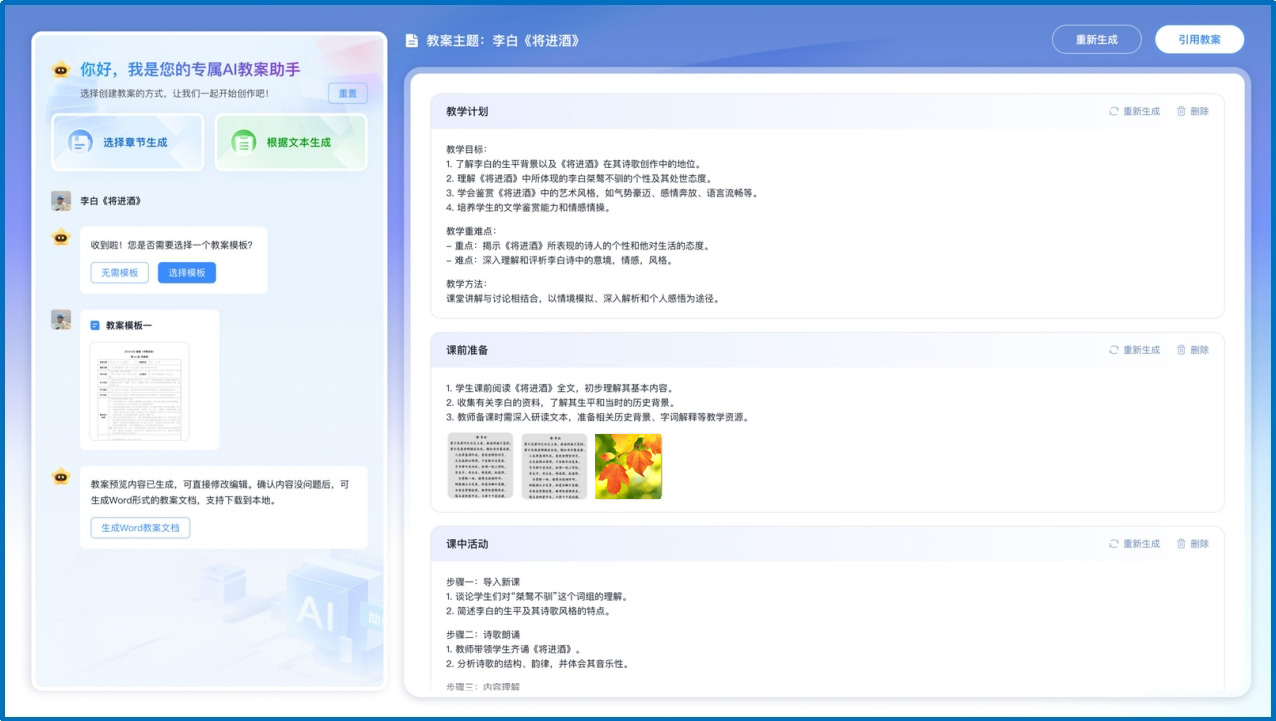This screenshot has height=721, width=1276.
Task: Reset the conversation with 重置 button
Action: [x=349, y=92]
